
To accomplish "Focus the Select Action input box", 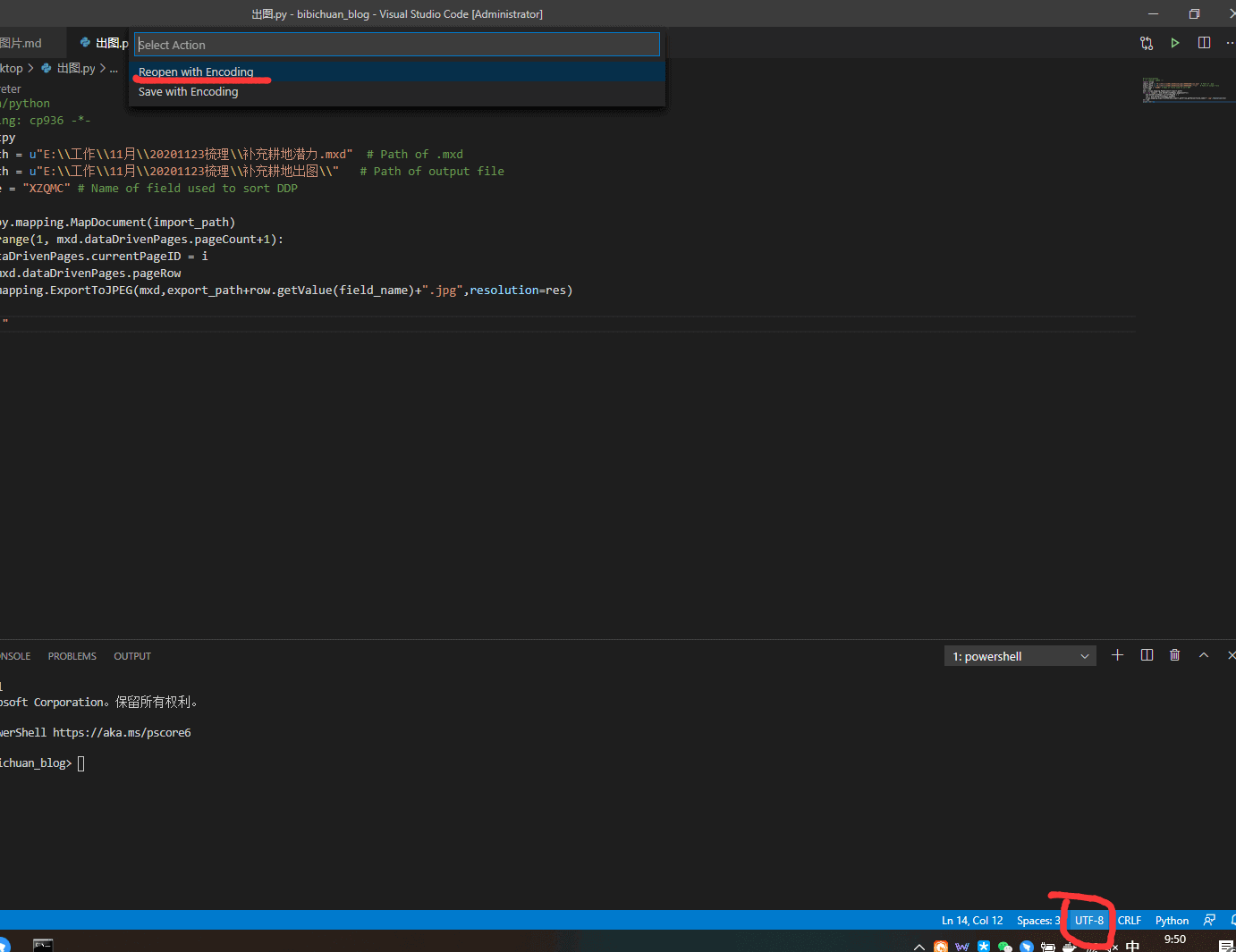I will pos(397,45).
